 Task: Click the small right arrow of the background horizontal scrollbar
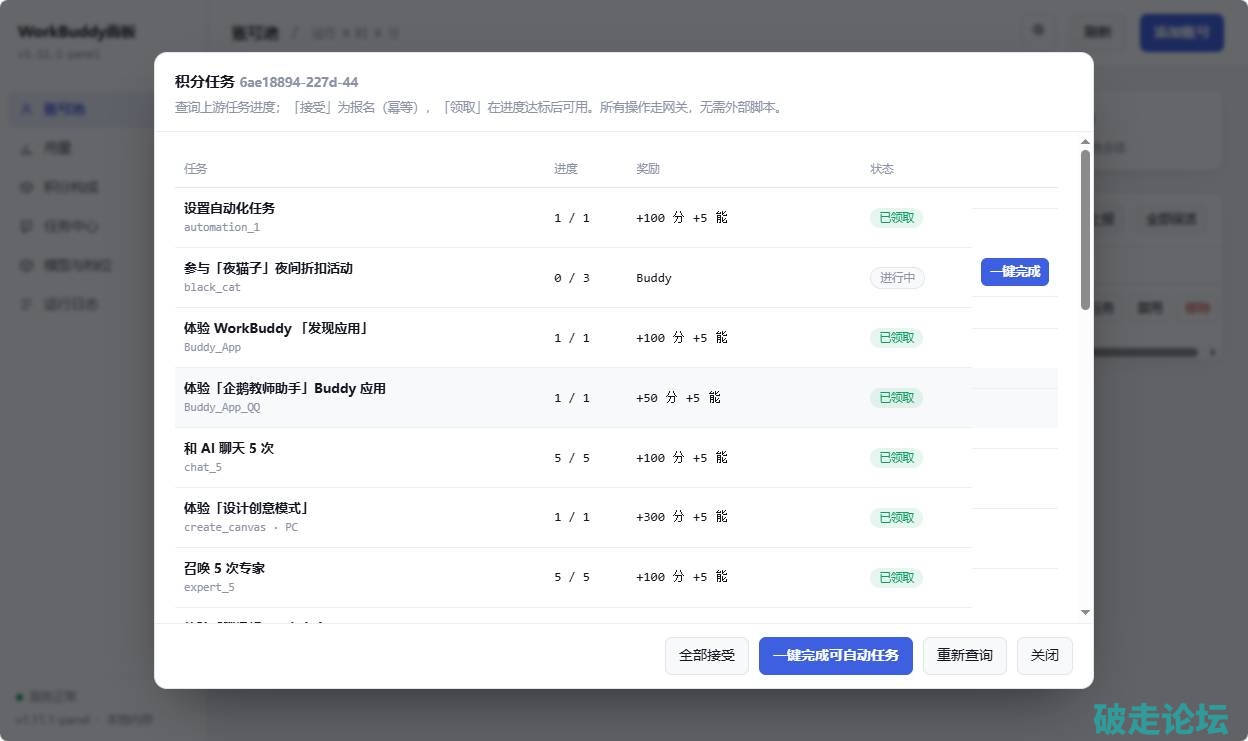1214,352
